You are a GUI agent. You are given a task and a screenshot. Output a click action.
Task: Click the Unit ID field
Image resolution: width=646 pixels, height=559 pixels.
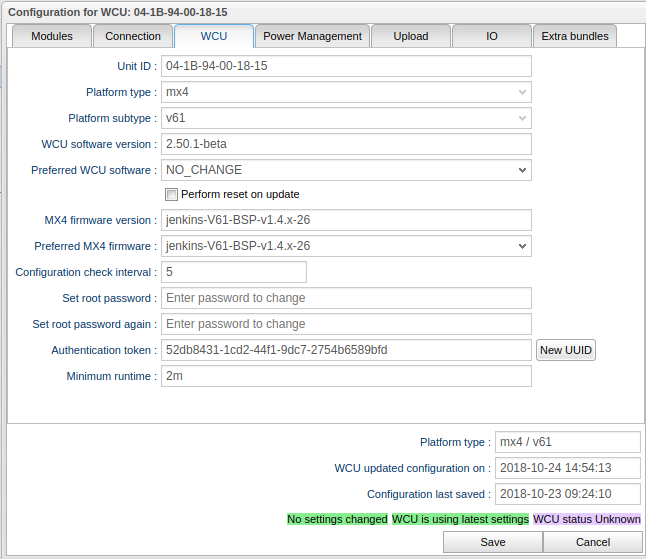coord(345,66)
